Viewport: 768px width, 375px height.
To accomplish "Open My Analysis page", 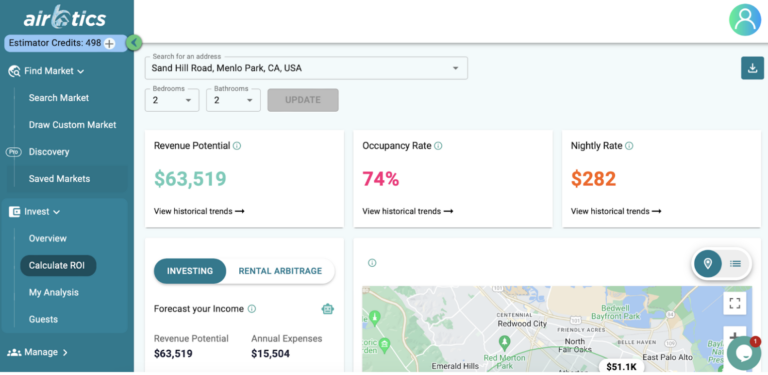I will tap(53, 292).
